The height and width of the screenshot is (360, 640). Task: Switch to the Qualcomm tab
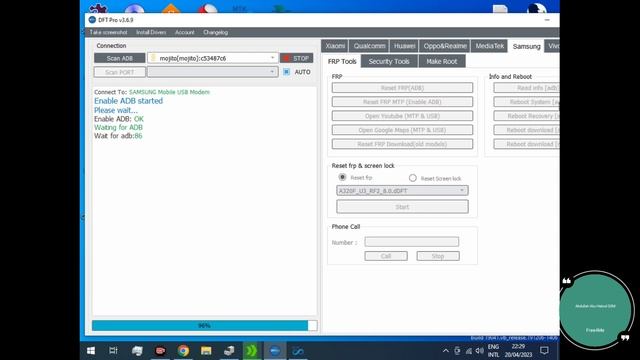point(369,46)
